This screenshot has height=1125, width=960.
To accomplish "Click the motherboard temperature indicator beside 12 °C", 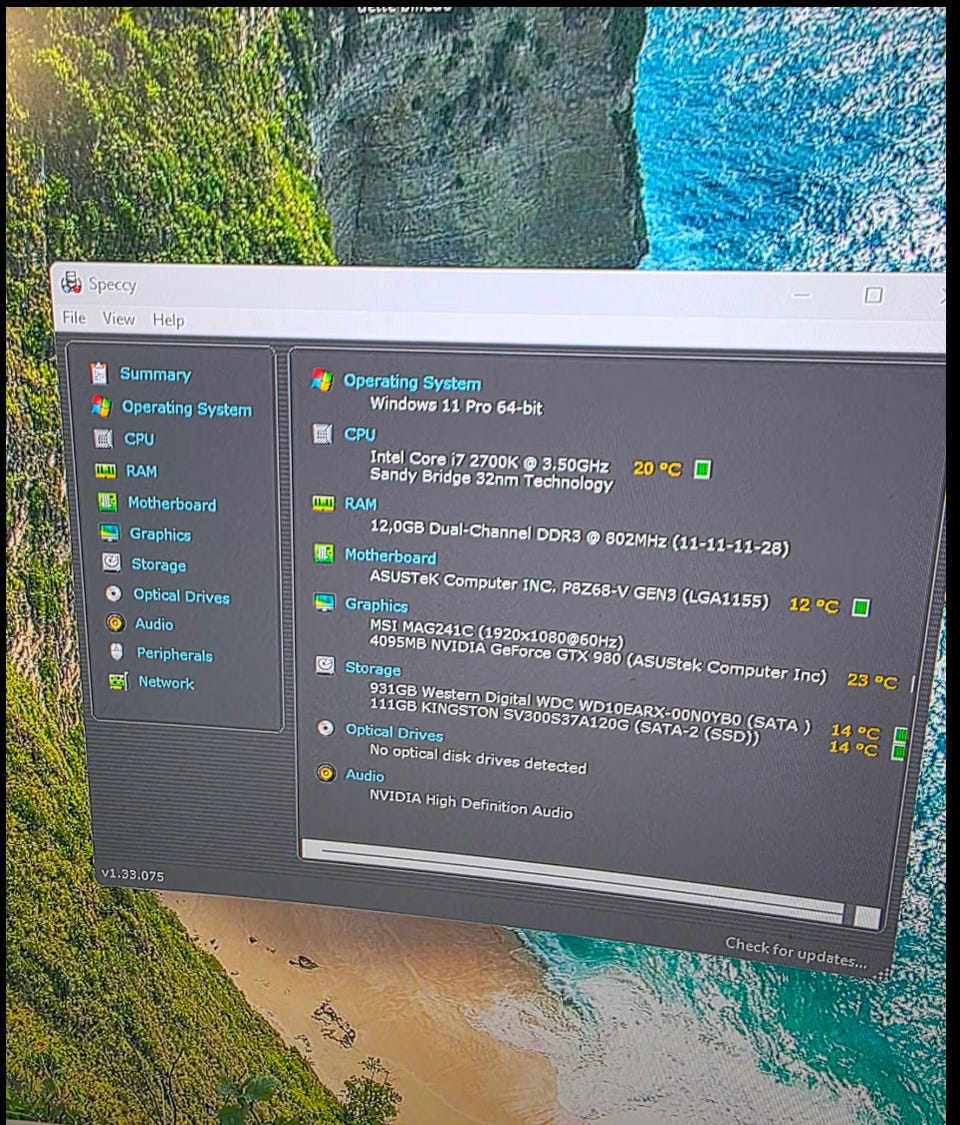I will coord(860,607).
